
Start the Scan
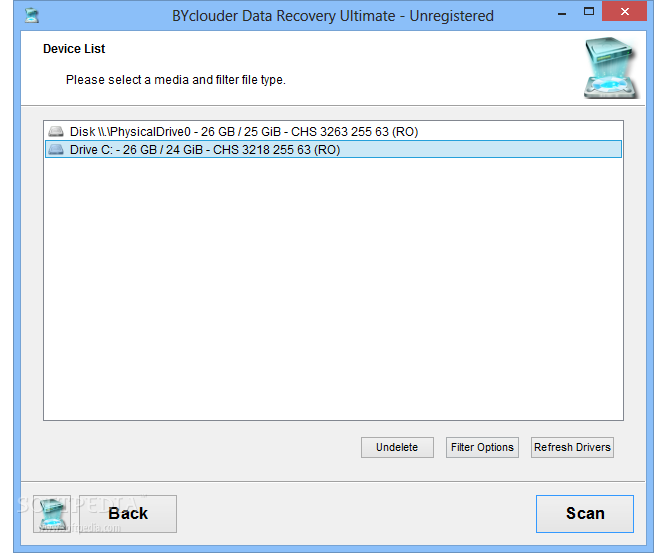pyautogui.click(x=585, y=514)
